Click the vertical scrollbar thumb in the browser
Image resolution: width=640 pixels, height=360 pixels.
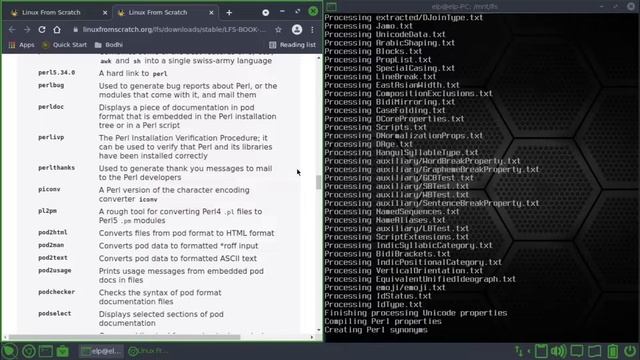(318, 182)
